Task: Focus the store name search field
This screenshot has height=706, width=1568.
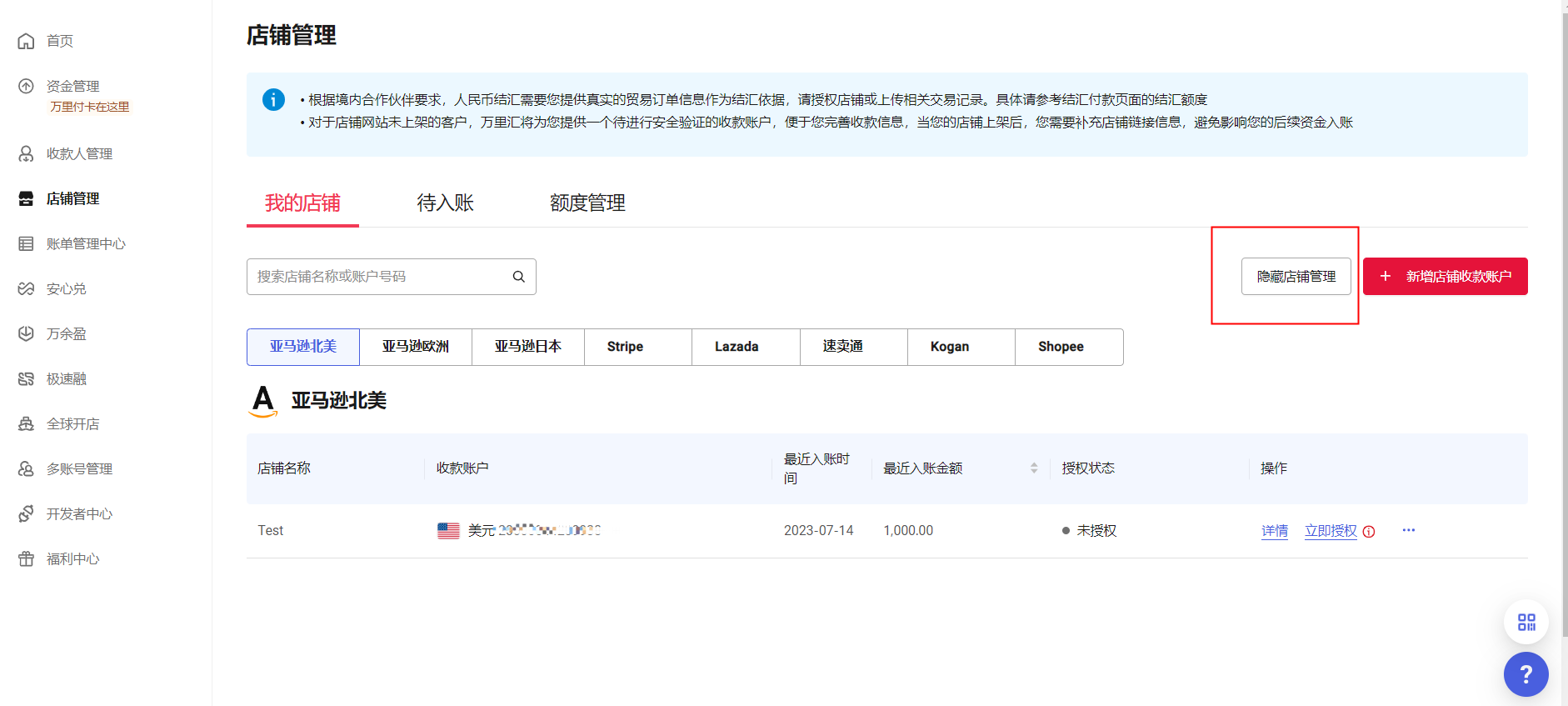Action: pyautogui.click(x=379, y=277)
